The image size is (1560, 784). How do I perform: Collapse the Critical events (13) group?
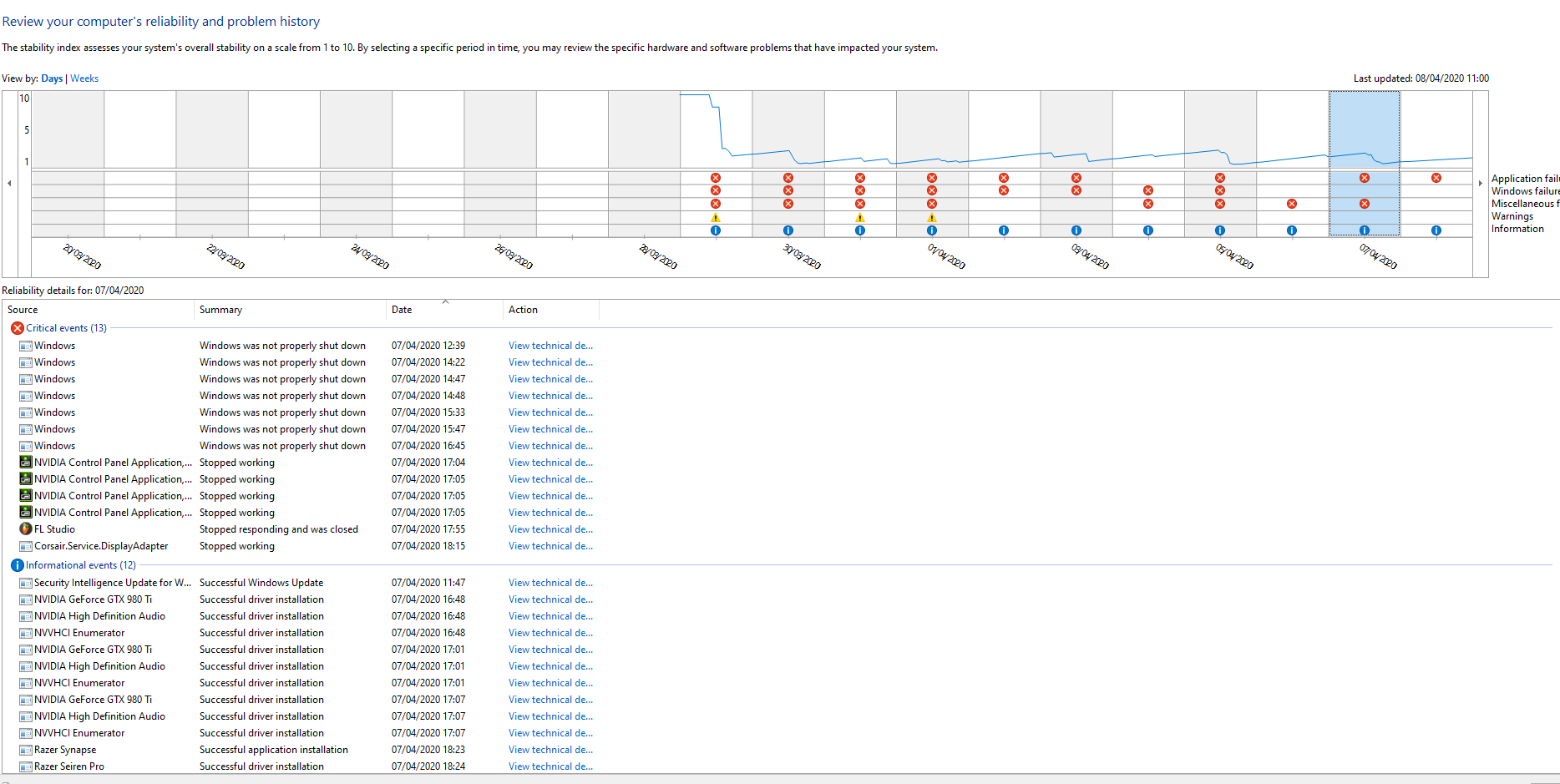[66, 328]
